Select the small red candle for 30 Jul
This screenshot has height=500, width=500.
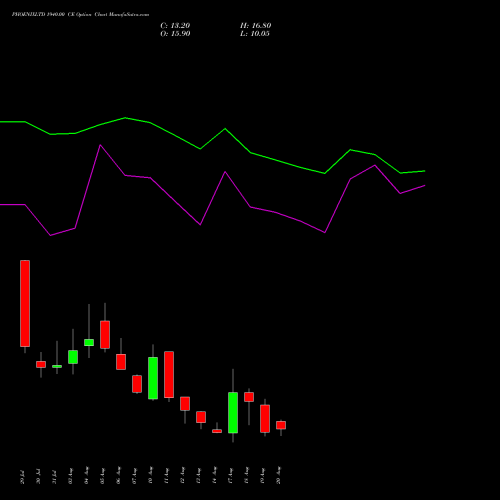pos(41,364)
